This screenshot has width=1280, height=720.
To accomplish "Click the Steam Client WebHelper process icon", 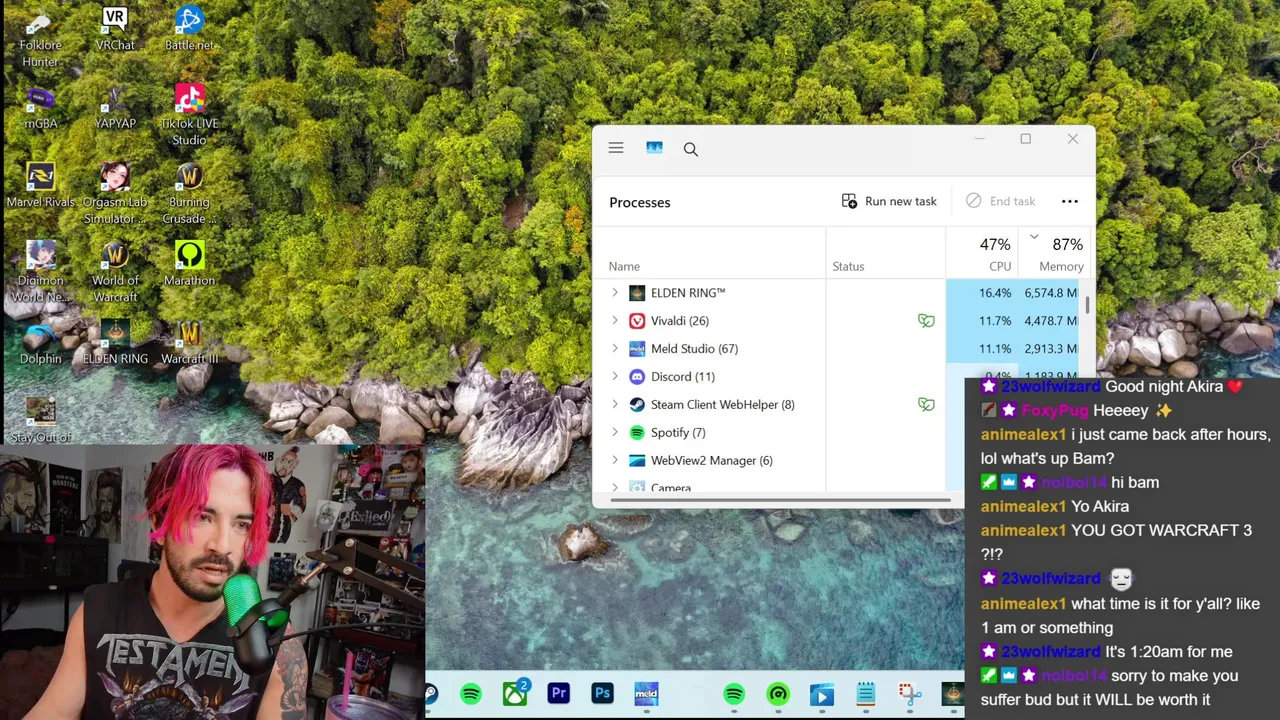I will click(x=637, y=405).
